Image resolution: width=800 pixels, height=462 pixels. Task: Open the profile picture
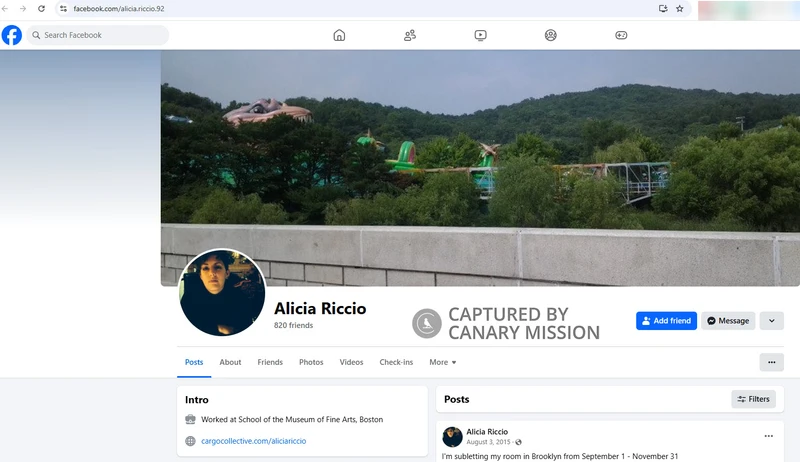pyautogui.click(x=222, y=292)
